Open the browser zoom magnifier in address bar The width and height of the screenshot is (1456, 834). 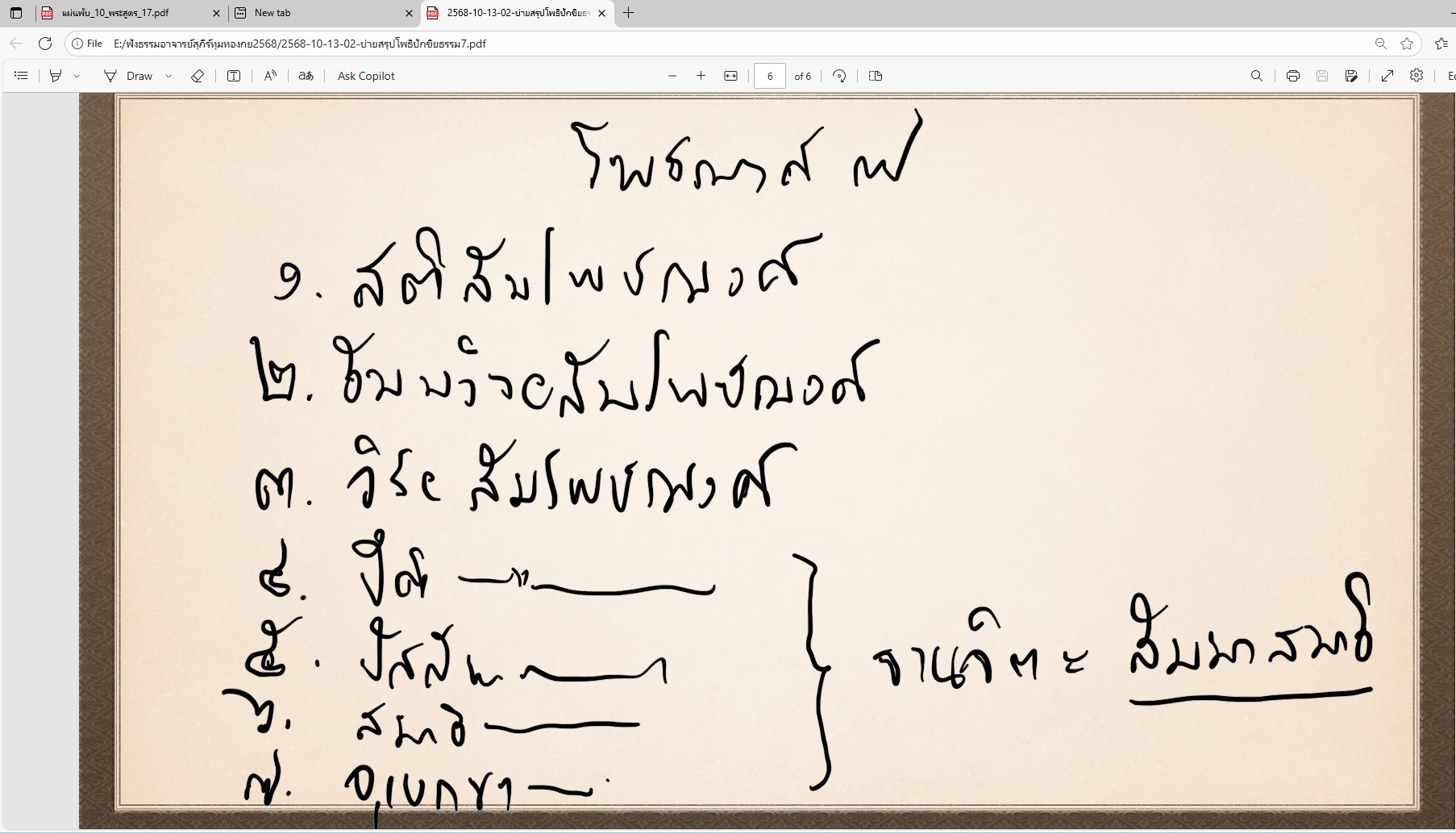point(1381,44)
